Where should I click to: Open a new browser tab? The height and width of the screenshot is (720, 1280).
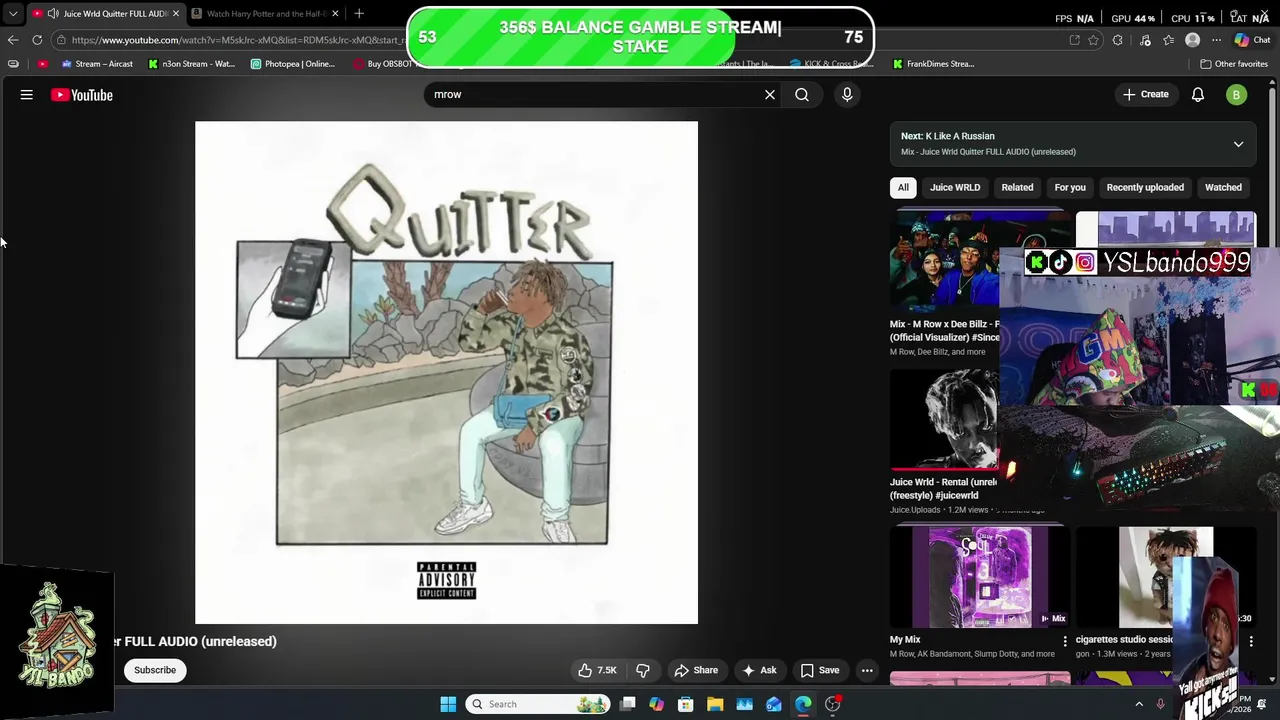pyautogui.click(x=359, y=14)
